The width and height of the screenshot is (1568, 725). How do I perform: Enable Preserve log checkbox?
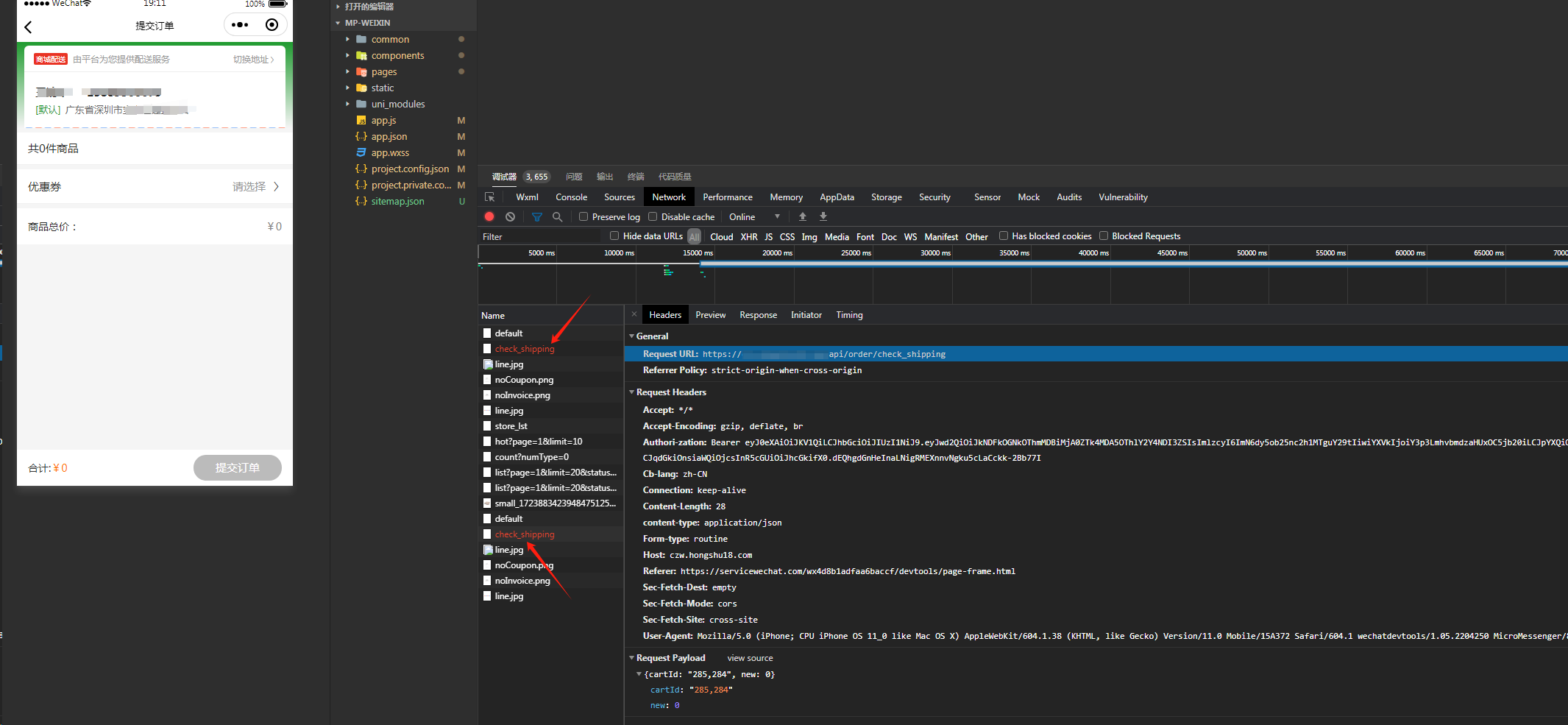pos(583,216)
